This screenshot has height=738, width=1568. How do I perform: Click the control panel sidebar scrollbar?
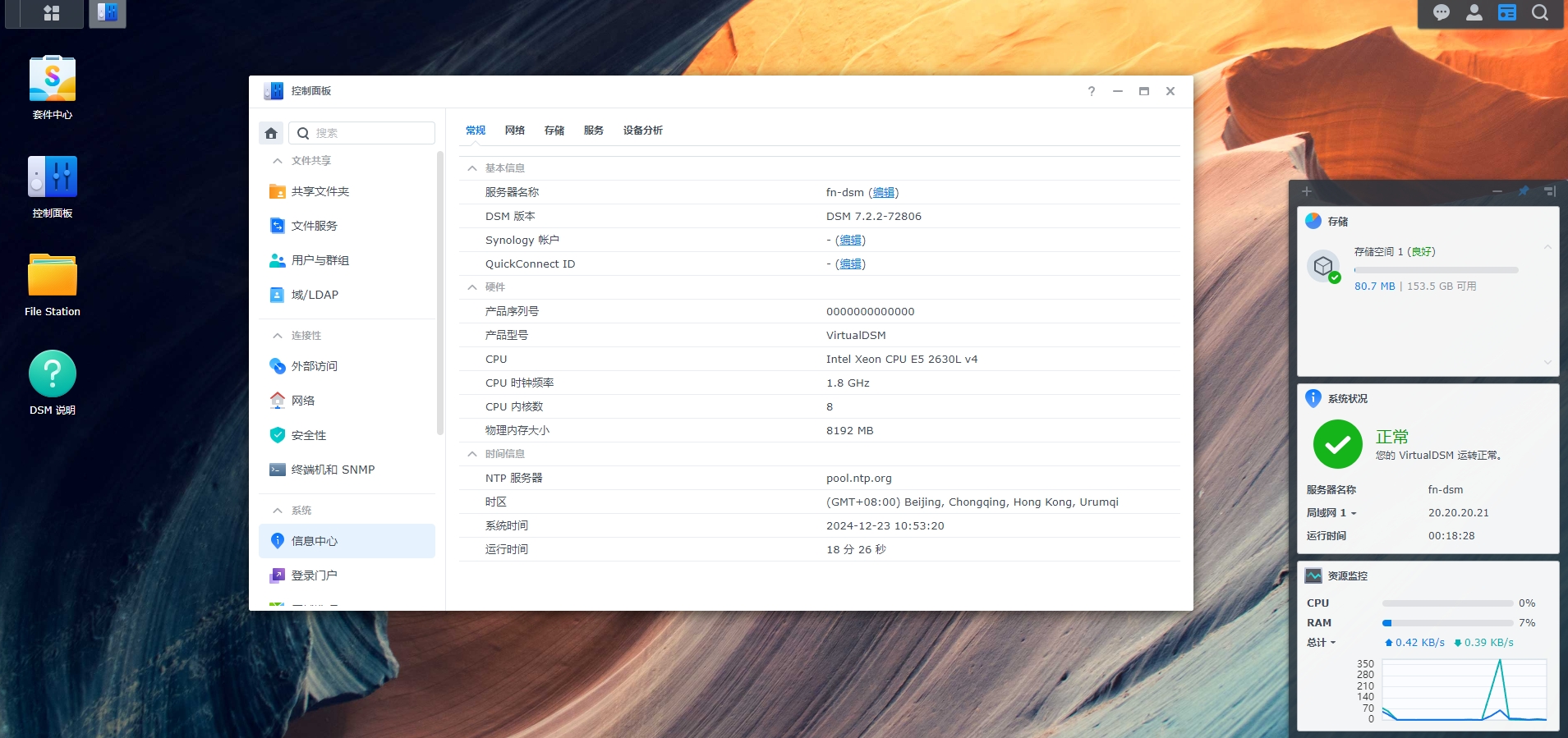click(440, 293)
